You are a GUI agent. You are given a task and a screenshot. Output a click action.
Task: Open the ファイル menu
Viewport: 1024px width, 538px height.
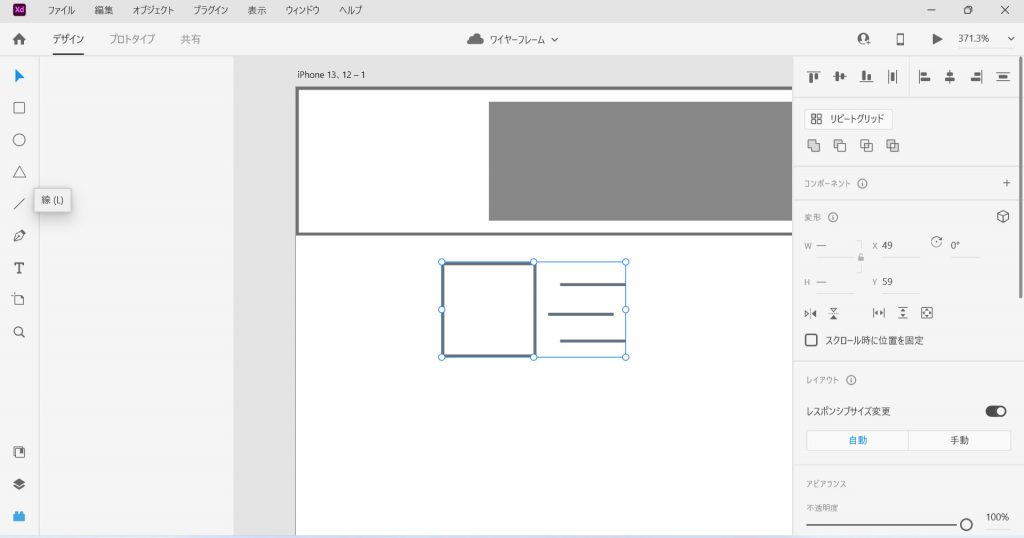pos(61,10)
